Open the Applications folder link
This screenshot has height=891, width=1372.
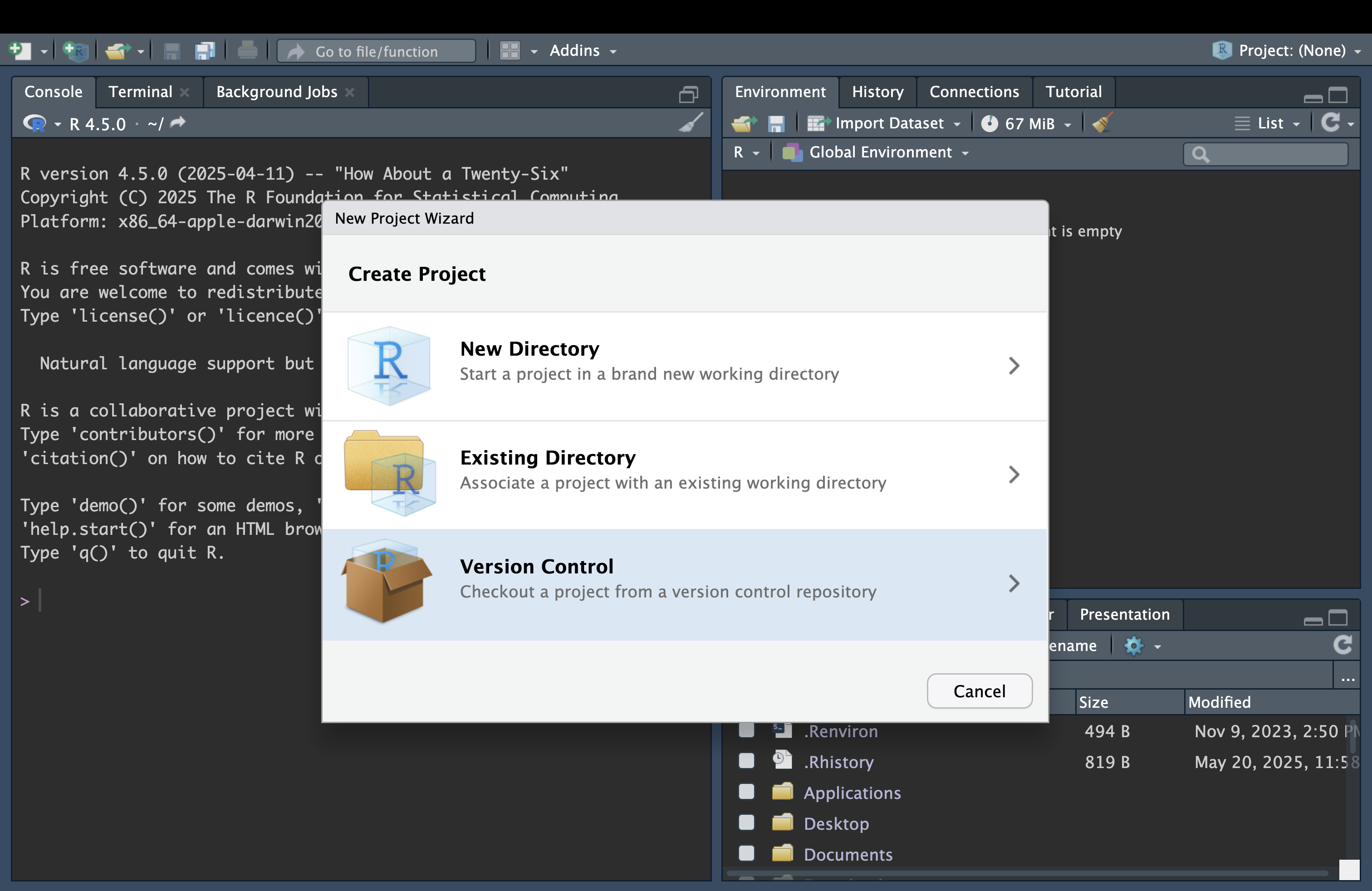click(x=852, y=793)
